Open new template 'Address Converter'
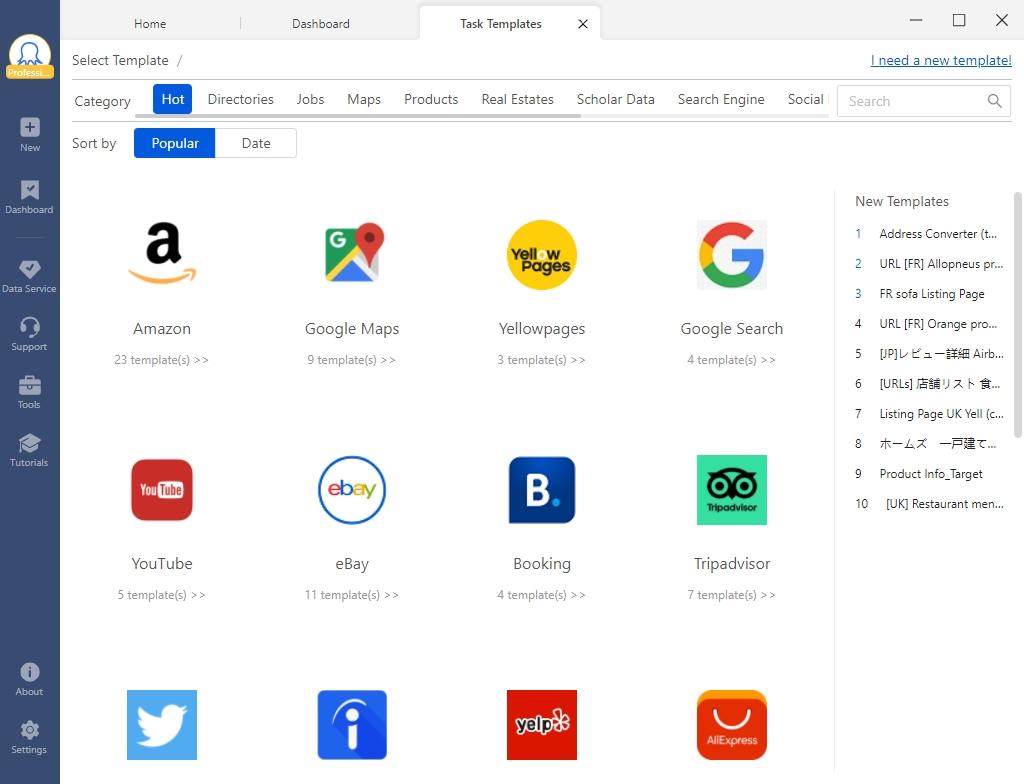 tap(938, 234)
